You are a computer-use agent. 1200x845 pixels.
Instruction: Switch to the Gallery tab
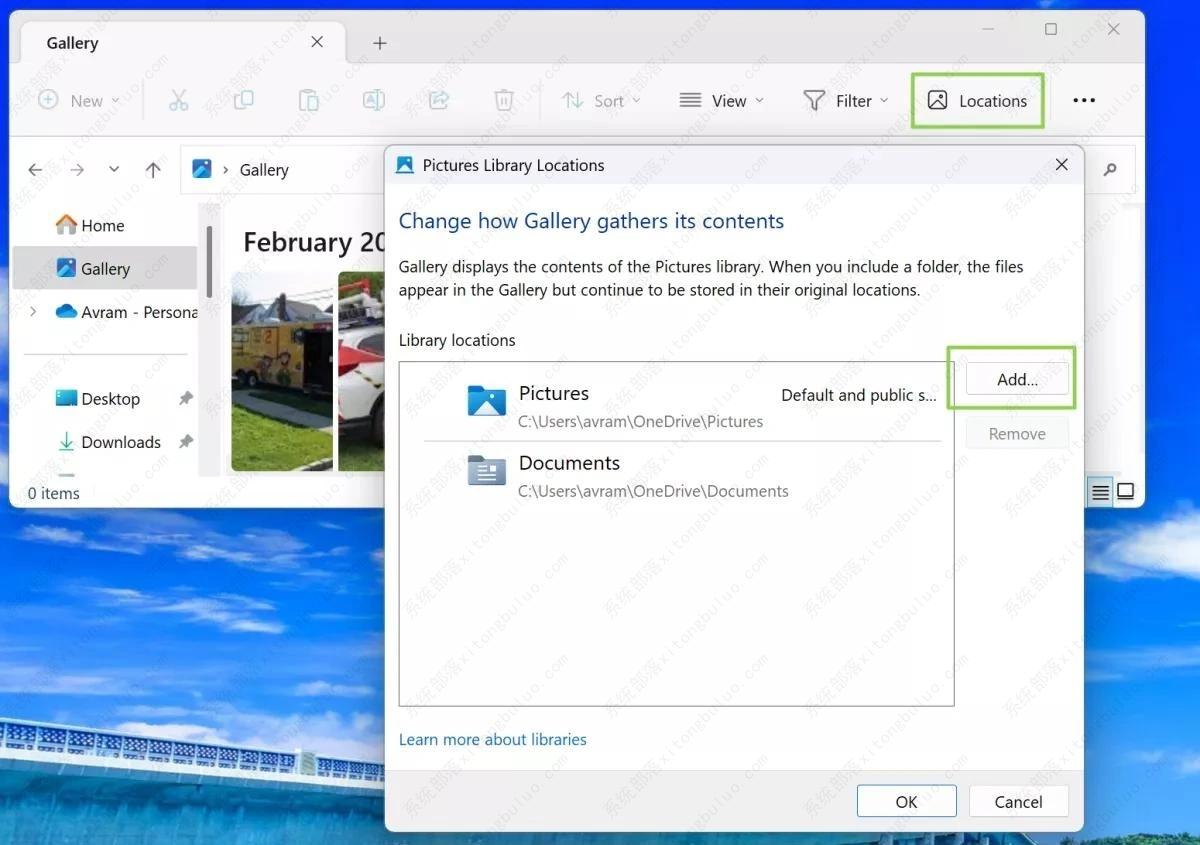[70, 42]
